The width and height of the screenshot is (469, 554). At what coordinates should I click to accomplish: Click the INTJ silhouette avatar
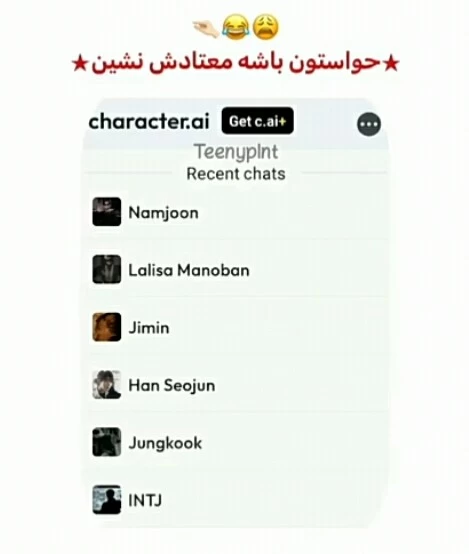click(107, 500)
